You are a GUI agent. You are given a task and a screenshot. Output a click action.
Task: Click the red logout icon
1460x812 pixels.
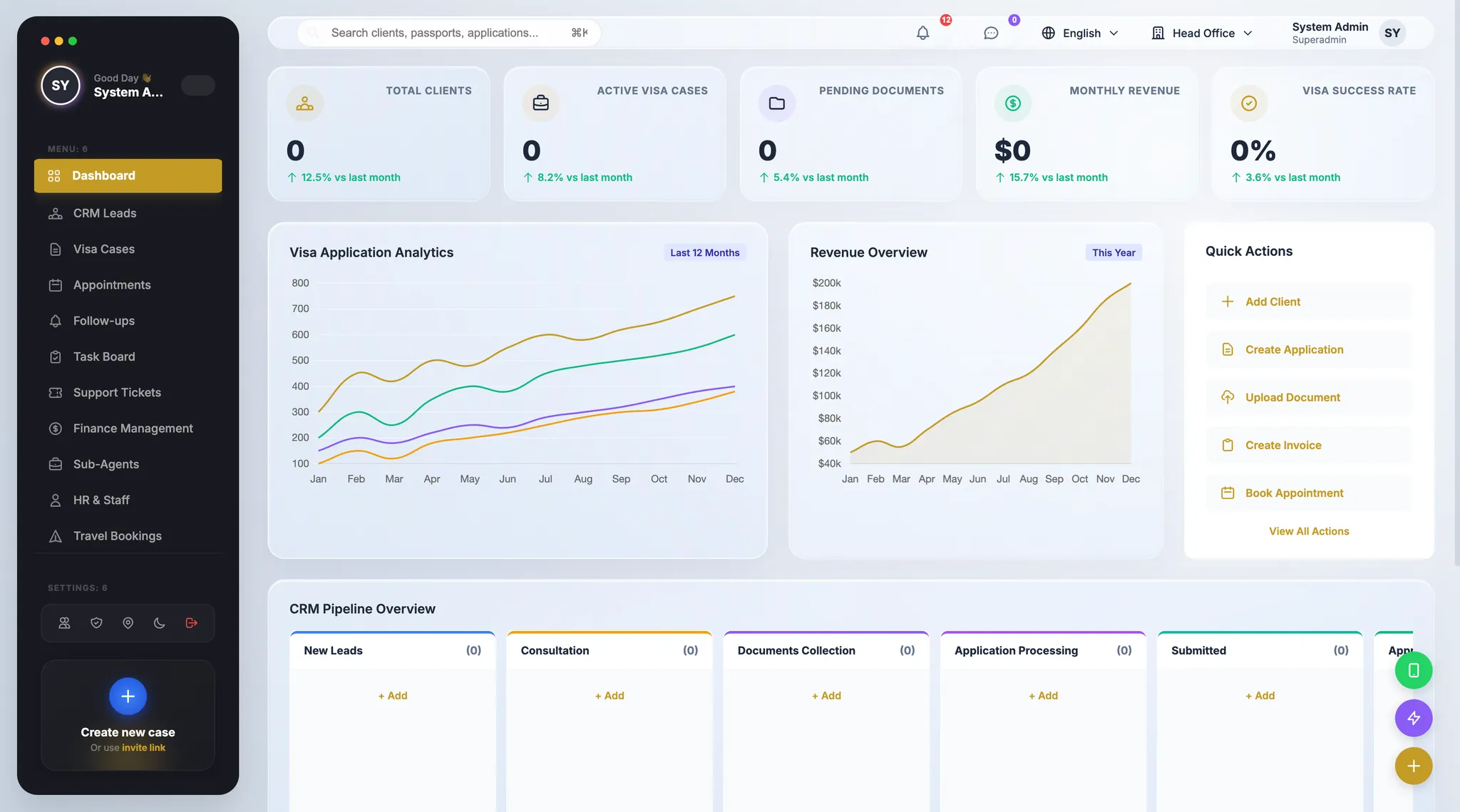[191, 623]
